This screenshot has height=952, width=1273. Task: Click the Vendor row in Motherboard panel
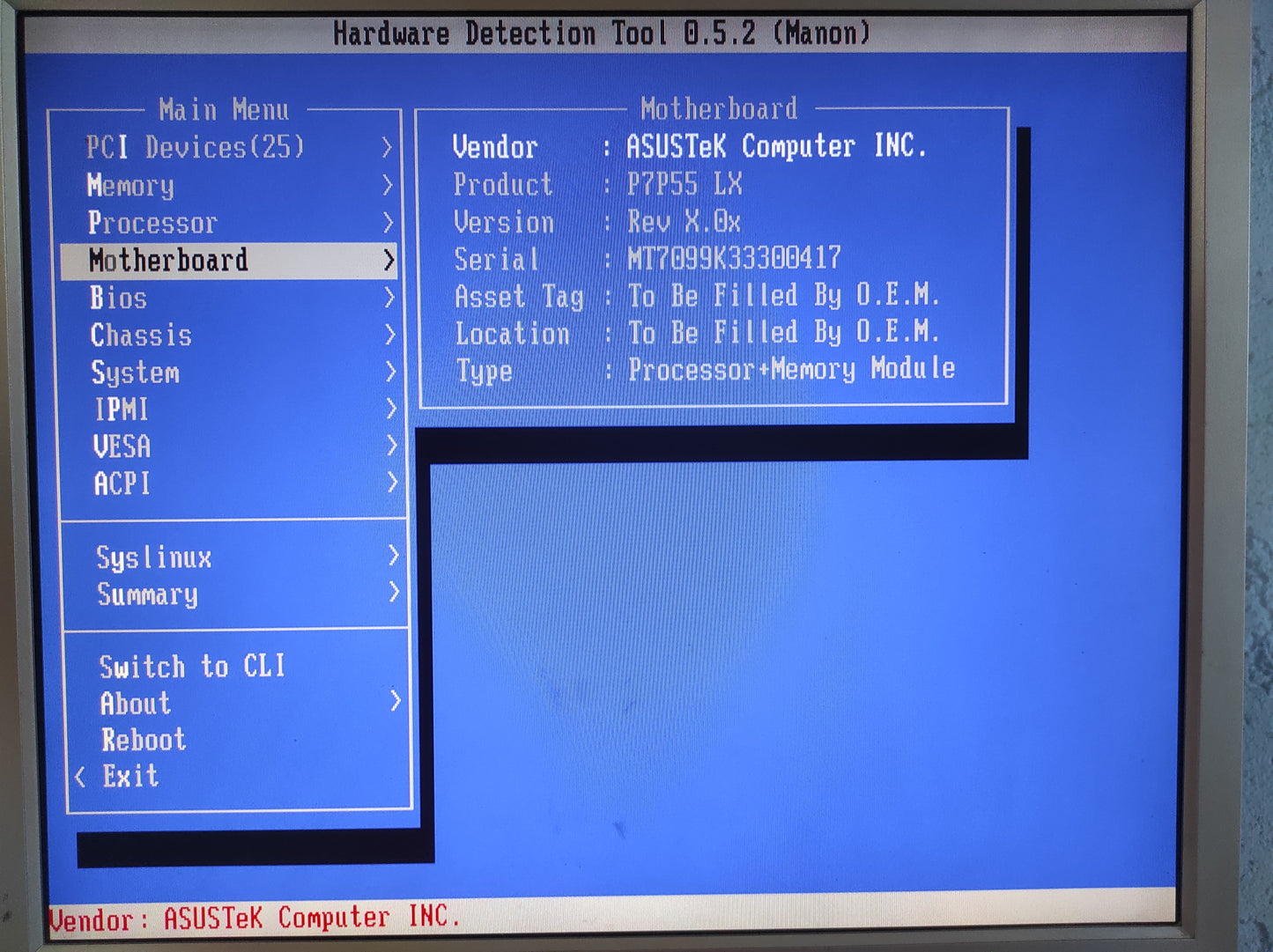point(689,146)
